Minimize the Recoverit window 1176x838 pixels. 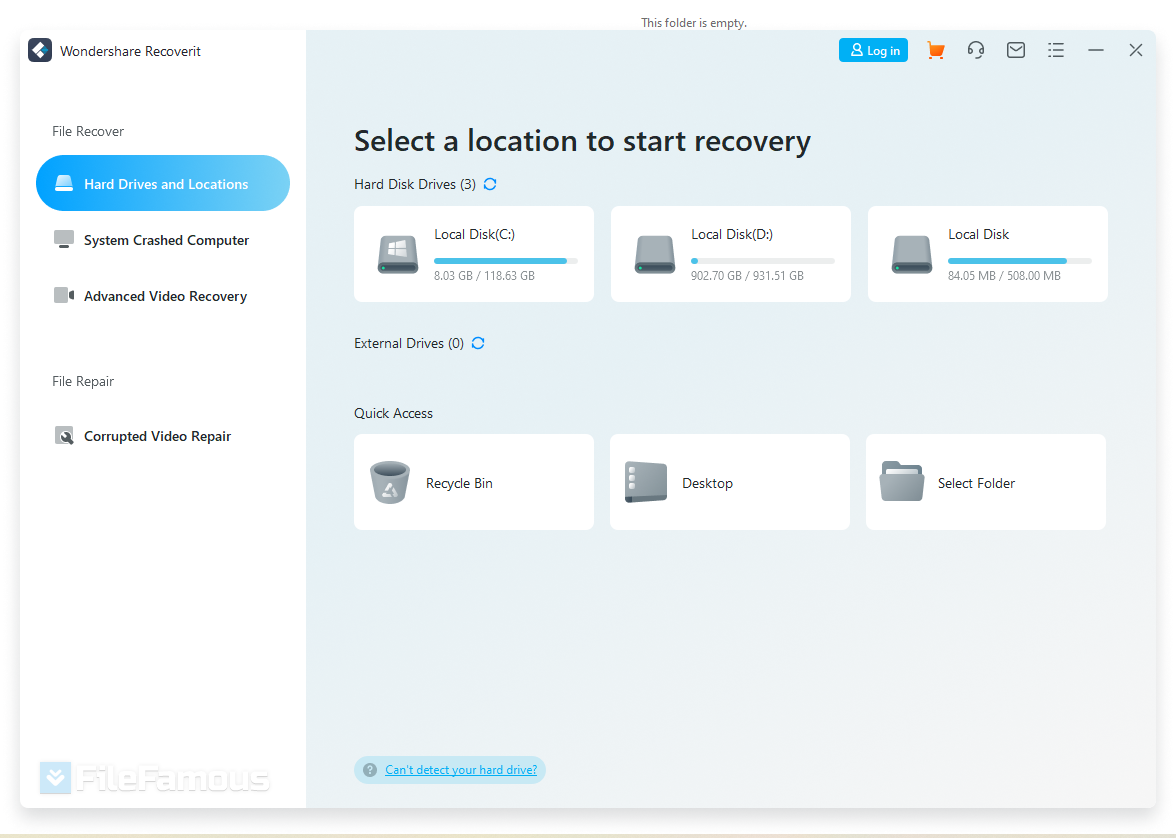[x=1096, y=50]
